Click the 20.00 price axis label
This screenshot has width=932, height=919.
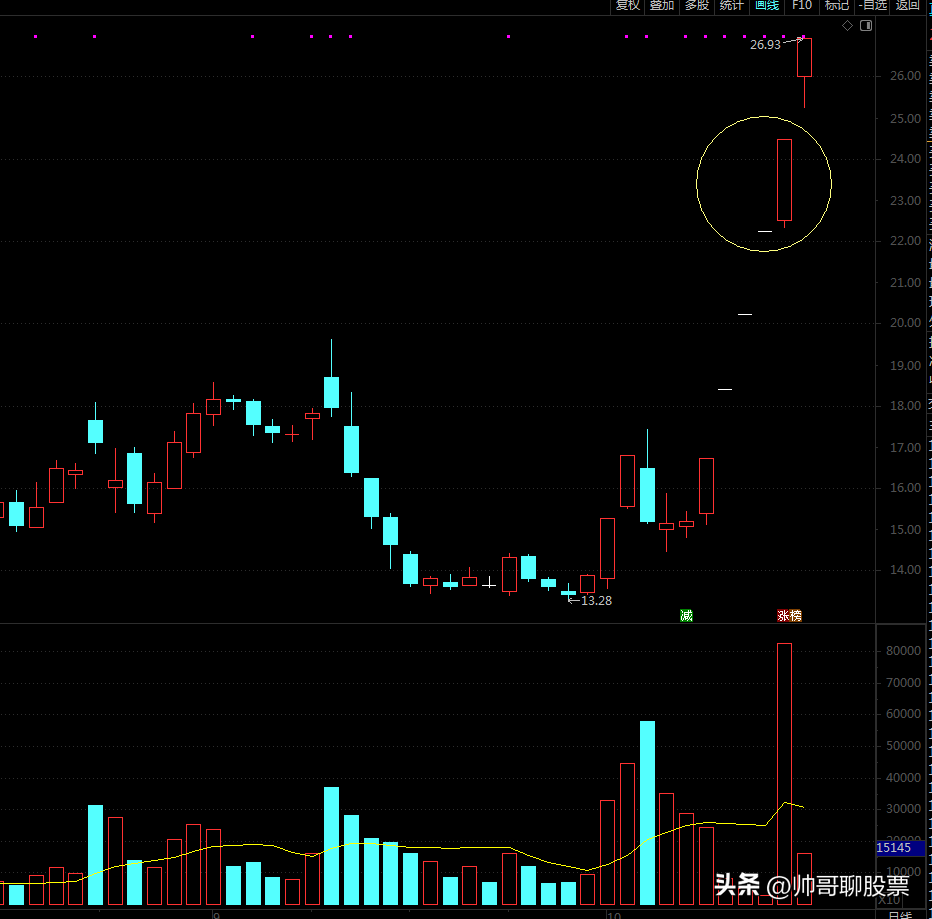pyautogui.click(x=905, y=322)
